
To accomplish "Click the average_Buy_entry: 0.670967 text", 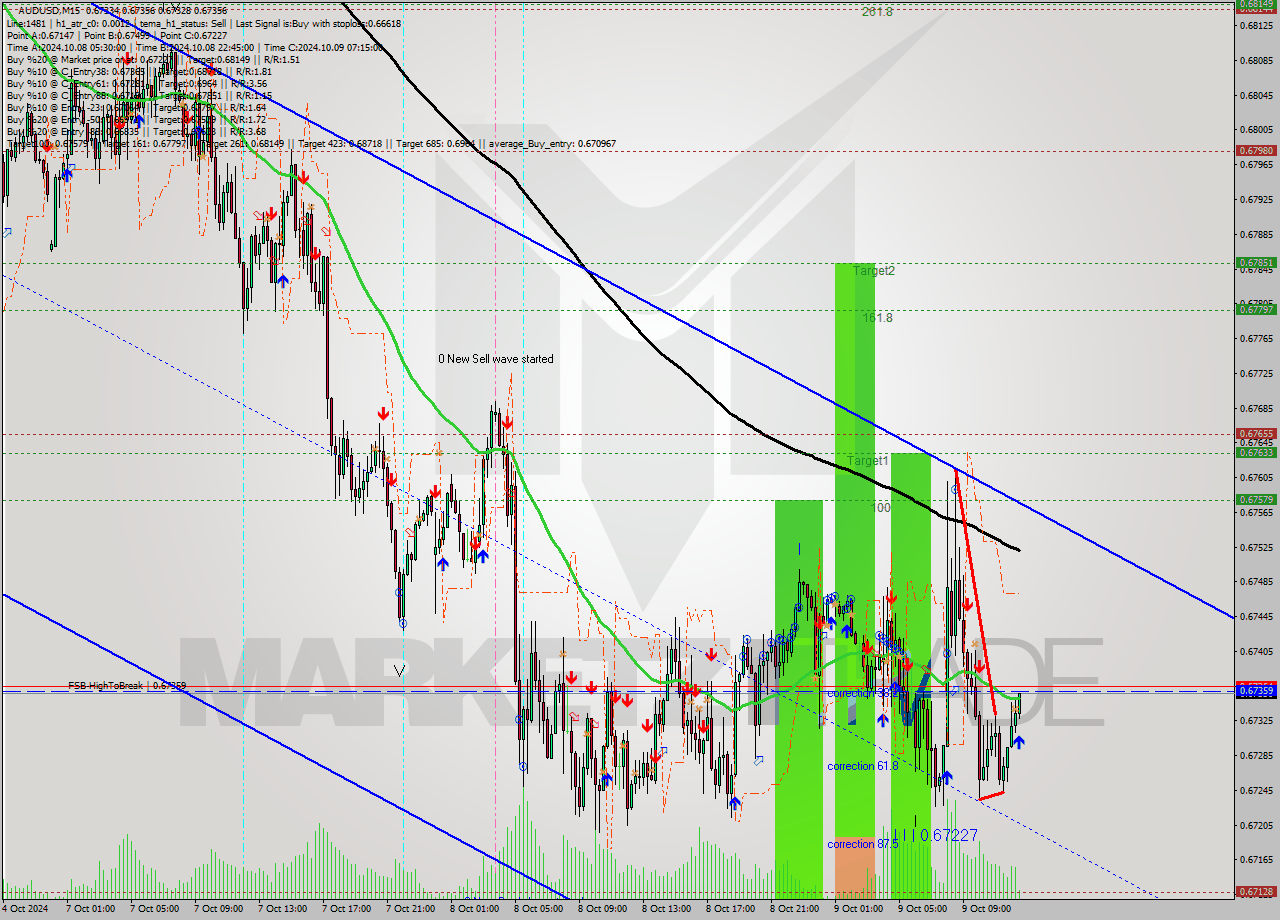I will pyautogui.click(x=551, y=144).
